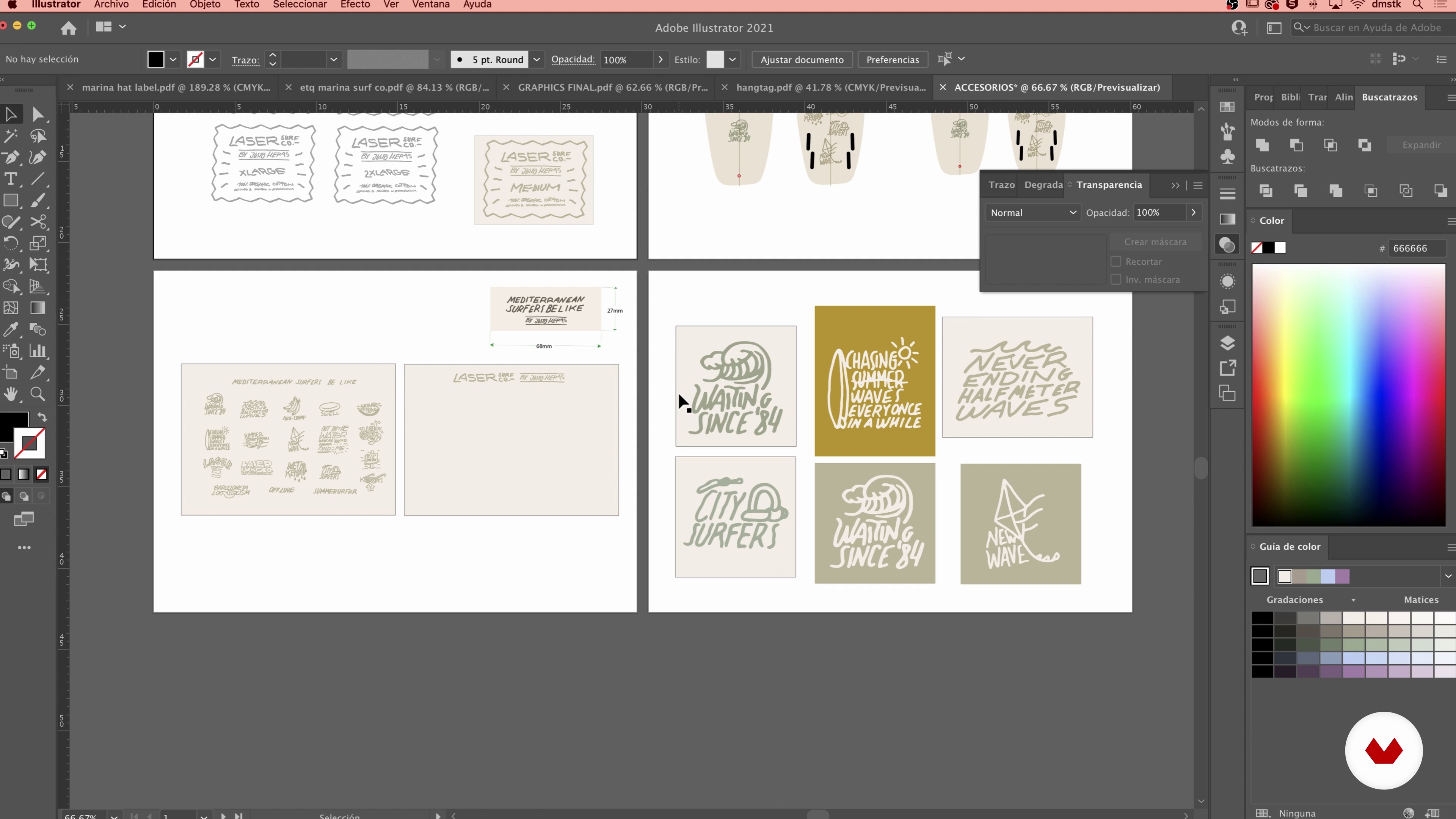Select the Free Transform tool

pyautogui.click(x=38, y=265)
